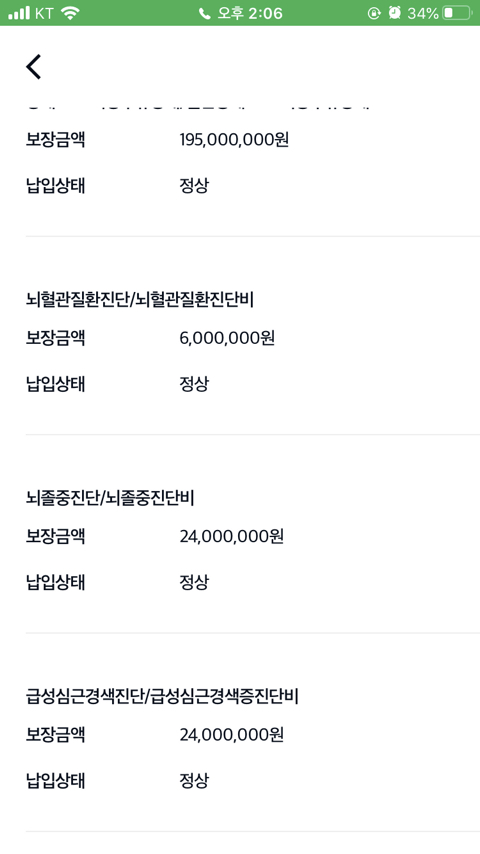The height and width of the screenshot is (854, 480).
Task: Tap the 24,000,000원 amount under 뇌졸중진단
Action: 232,536
